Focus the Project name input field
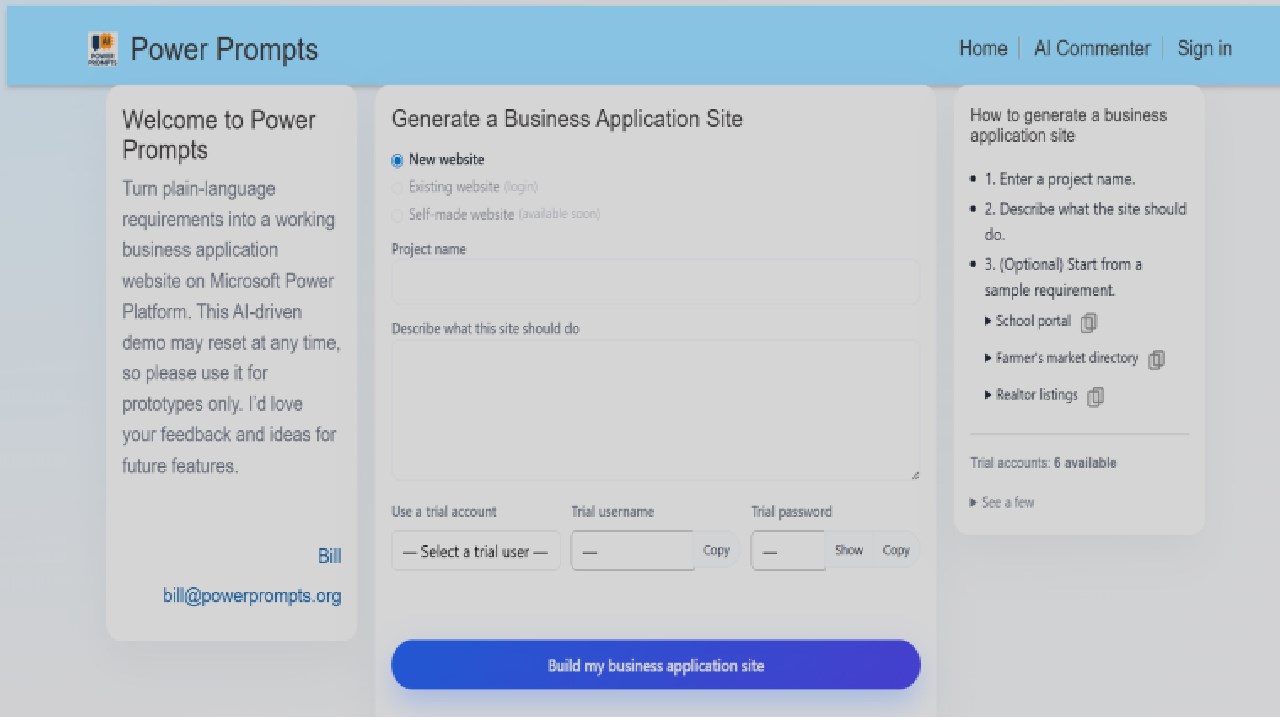The image size is (1280, 720). (x=656, y=282)
